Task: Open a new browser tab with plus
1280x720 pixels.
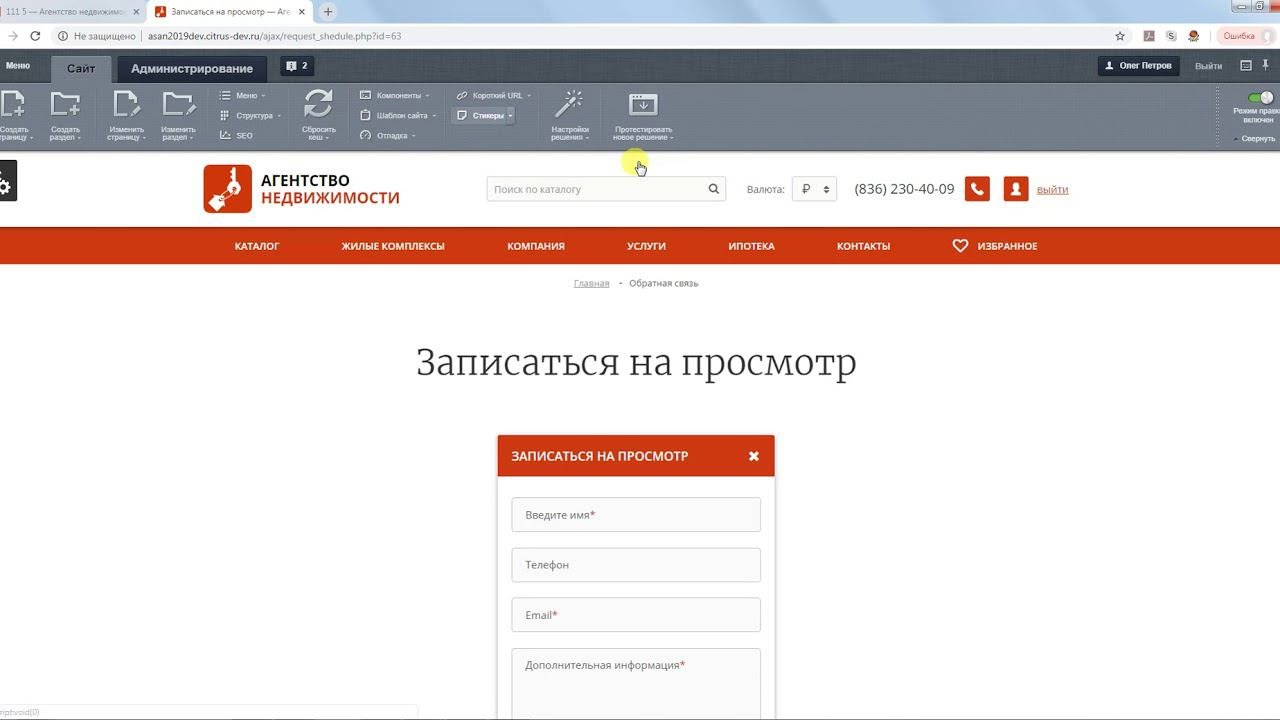Action: pyautogui.click(x=327, y=12)
